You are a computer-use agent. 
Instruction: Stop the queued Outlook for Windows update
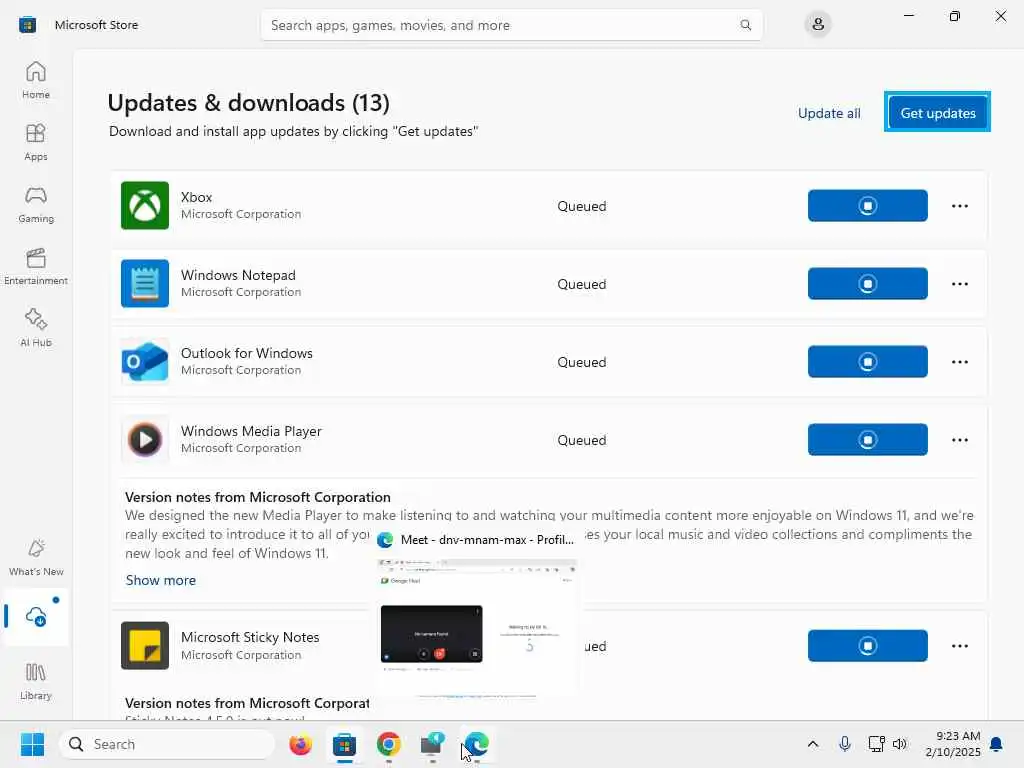(867, 362)
